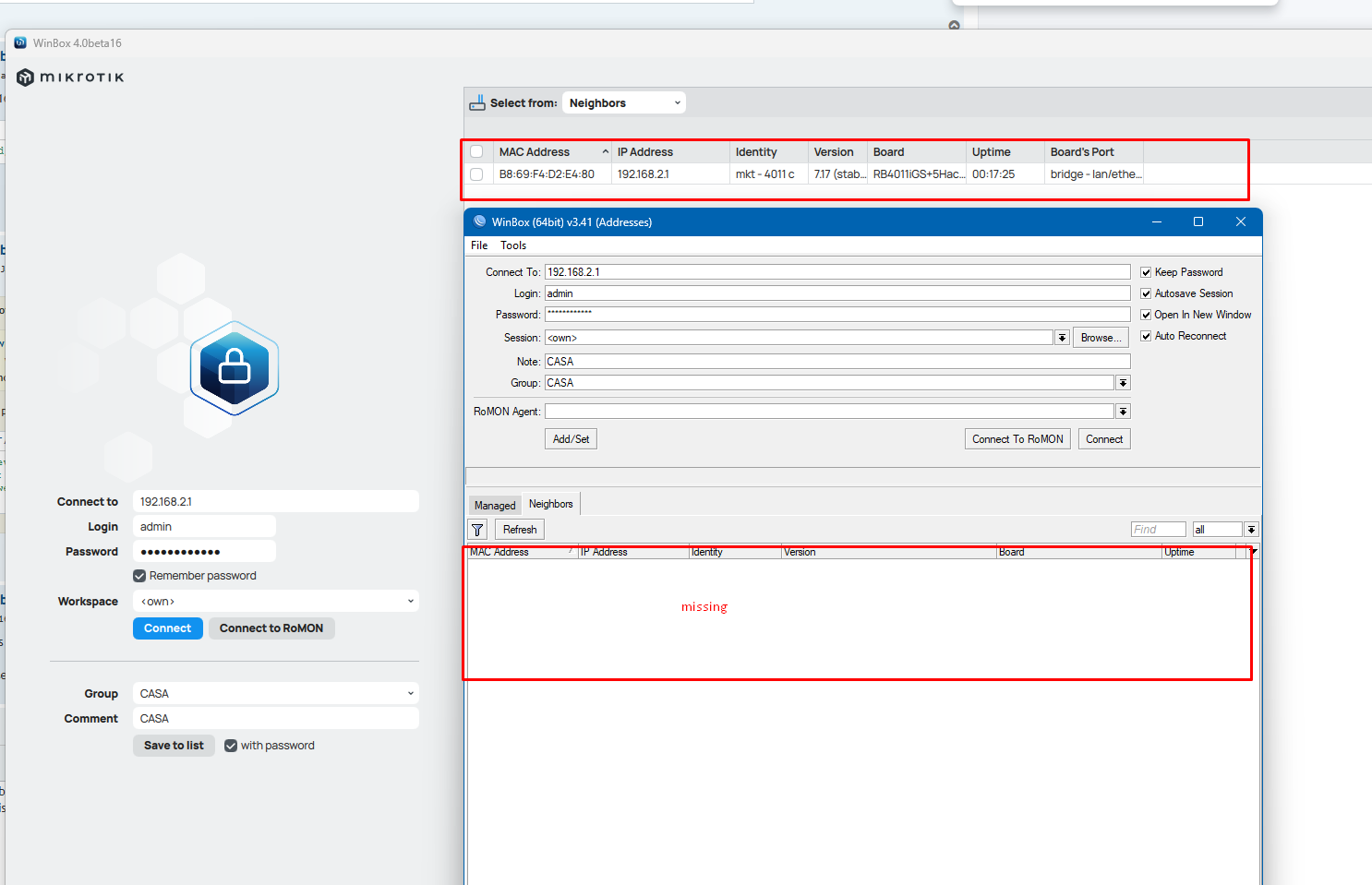Click the WinBox 4.0beta16 title bar app icon
Viewport: 1372px width, 885px height.
coord(20,42)
